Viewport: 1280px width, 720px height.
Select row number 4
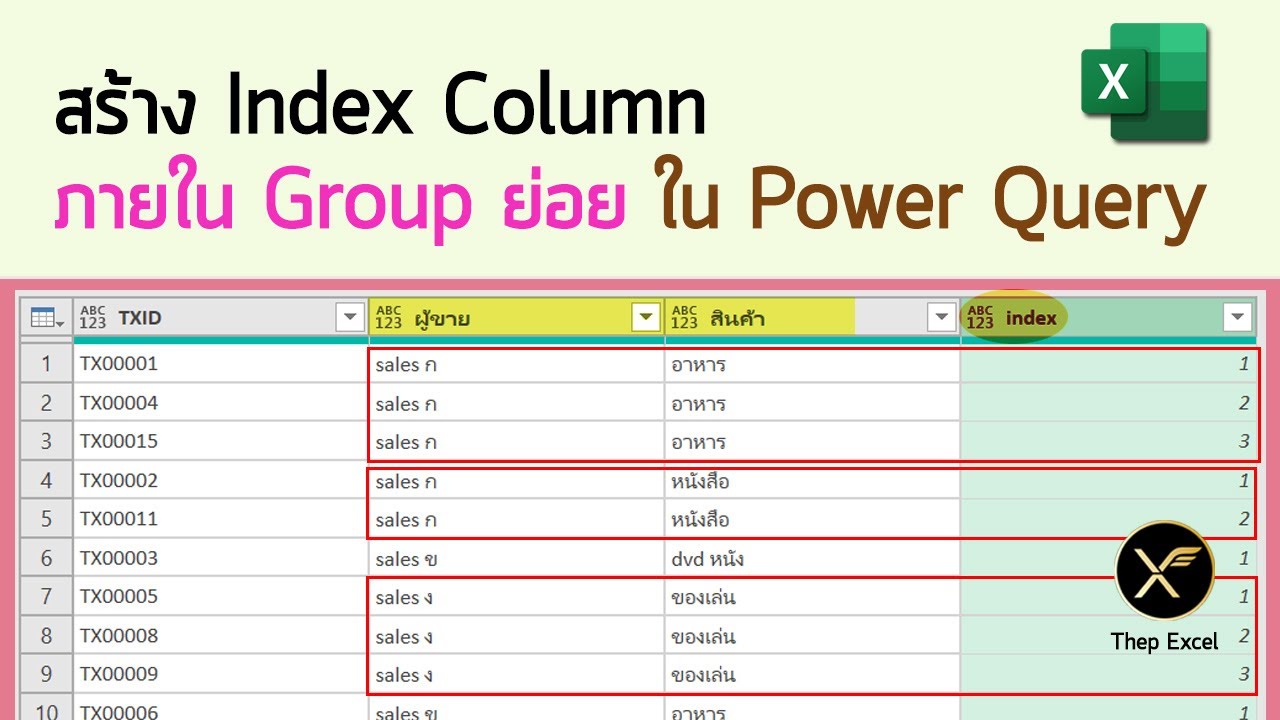tap(46, 480)
